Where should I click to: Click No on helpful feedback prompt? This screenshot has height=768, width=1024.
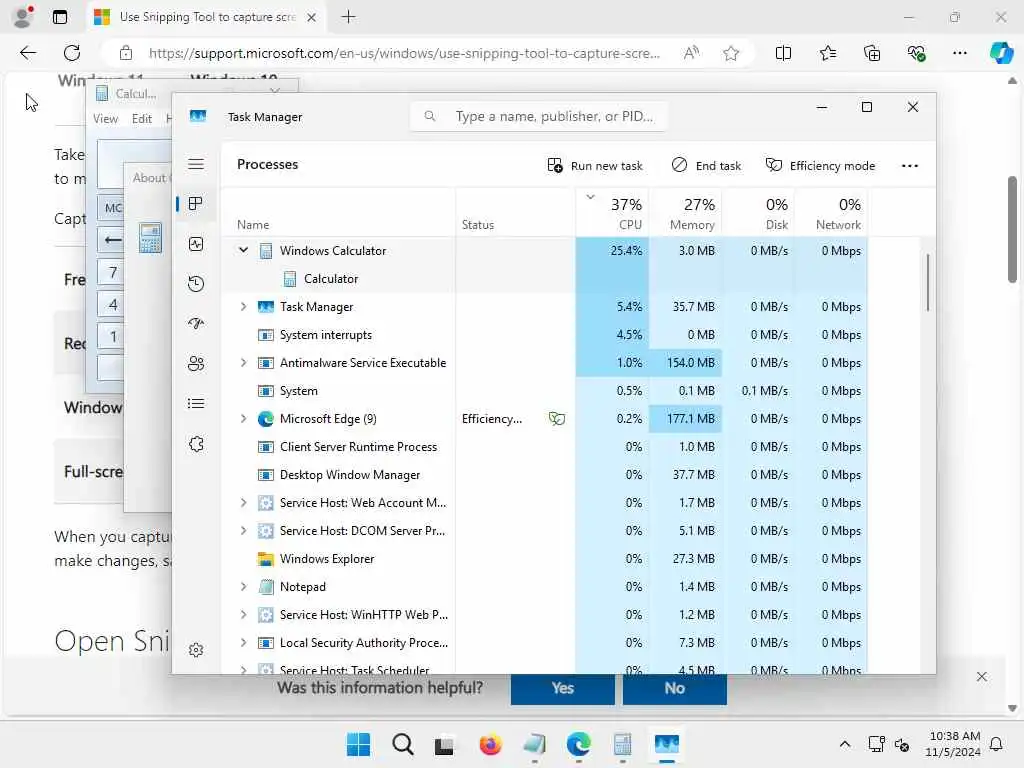tap(675, 688)
